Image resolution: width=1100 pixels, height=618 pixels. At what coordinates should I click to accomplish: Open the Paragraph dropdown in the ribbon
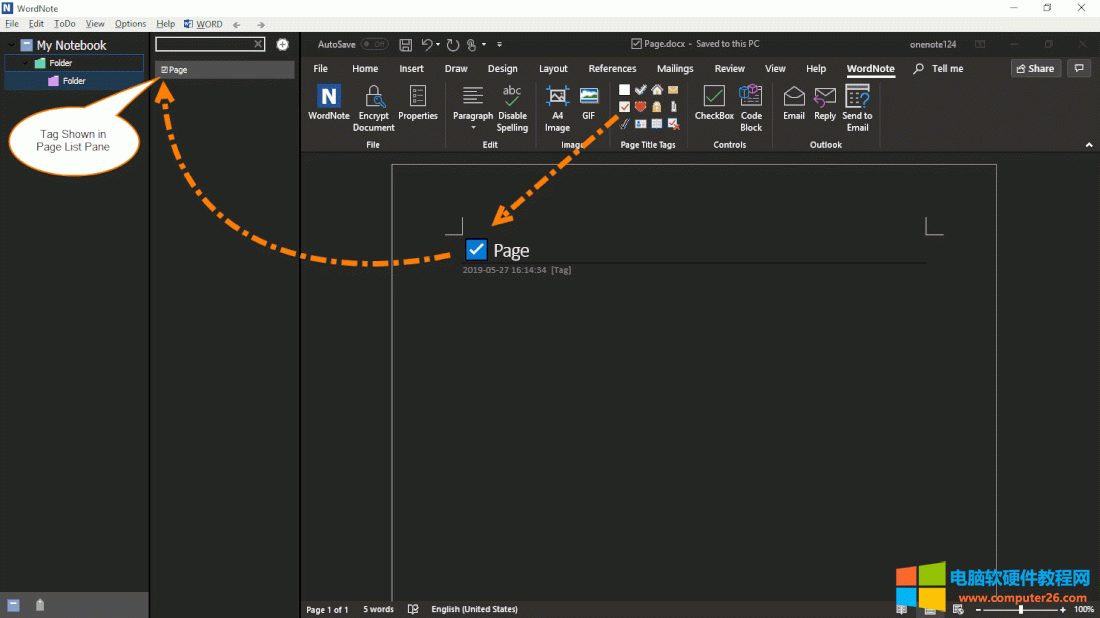click(x=473, y=108)
